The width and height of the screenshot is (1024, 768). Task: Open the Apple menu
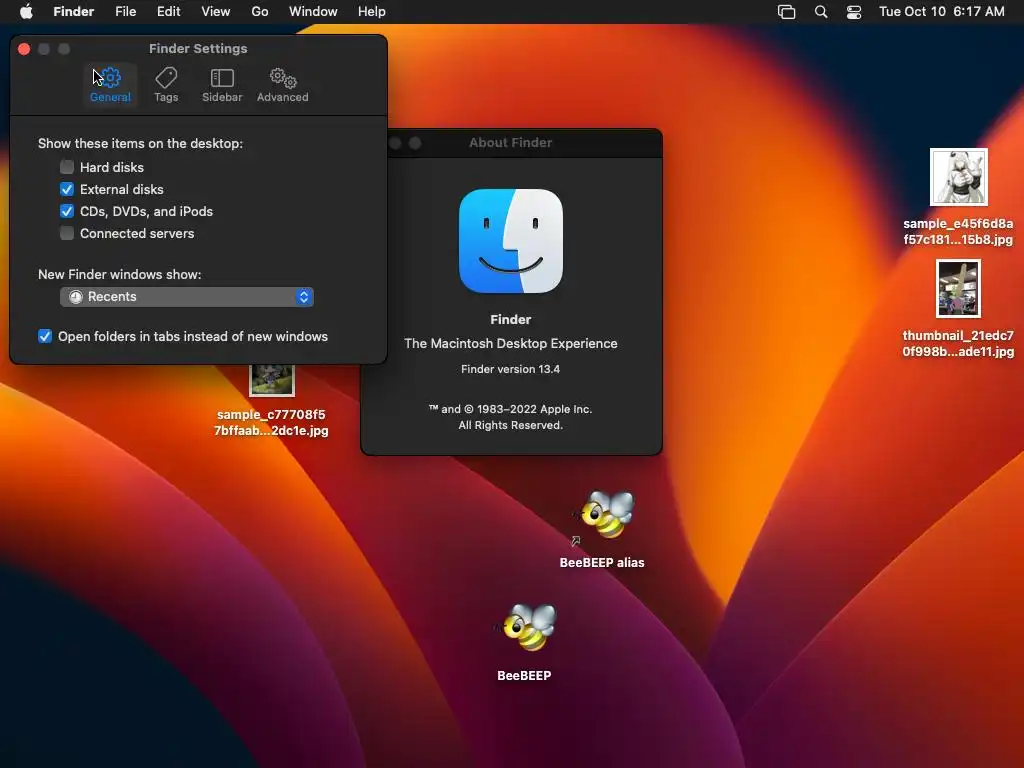26,12
